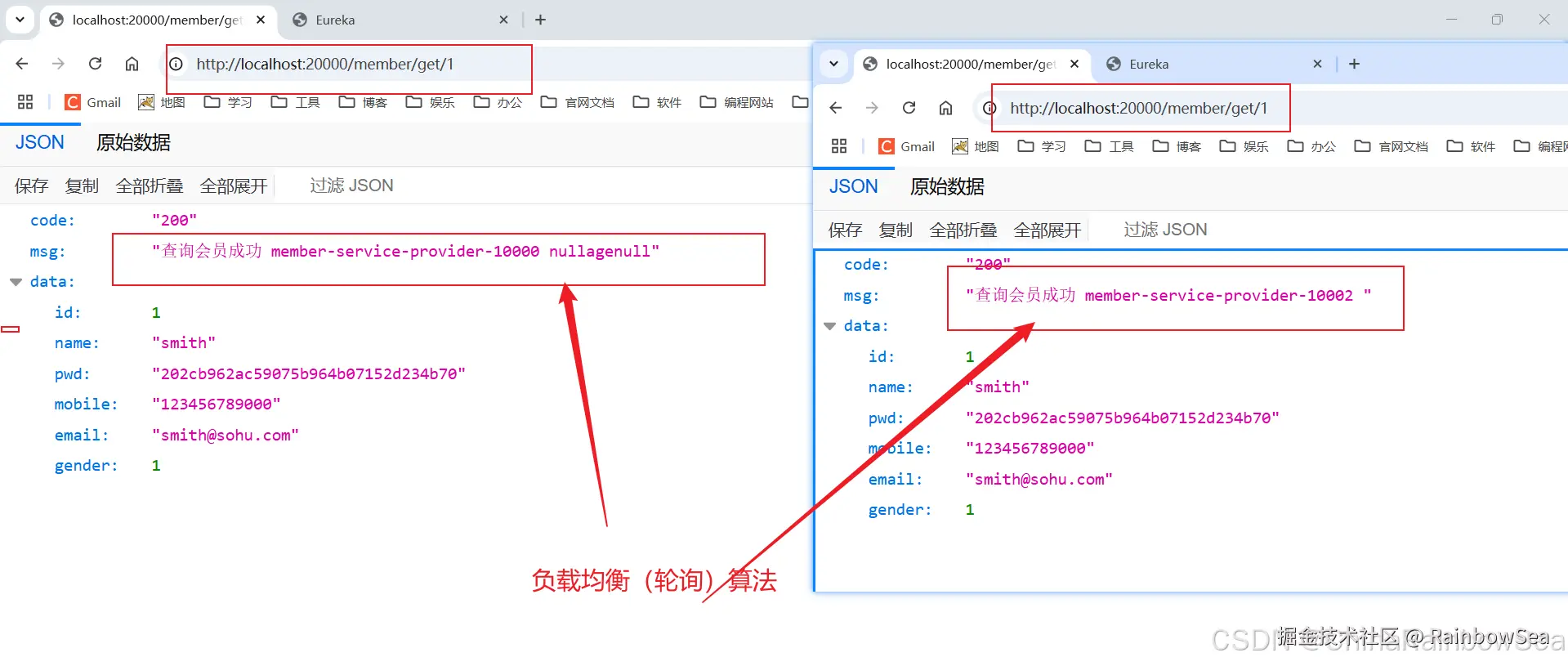1568x666 pixels.
Task: Open 工具 bookmark folder in left window
Action: pos(296,102)
